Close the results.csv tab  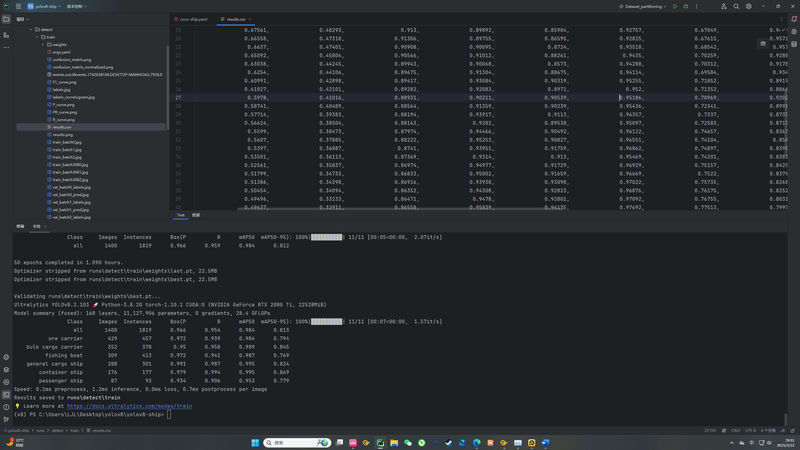click(x=250, y=19)
